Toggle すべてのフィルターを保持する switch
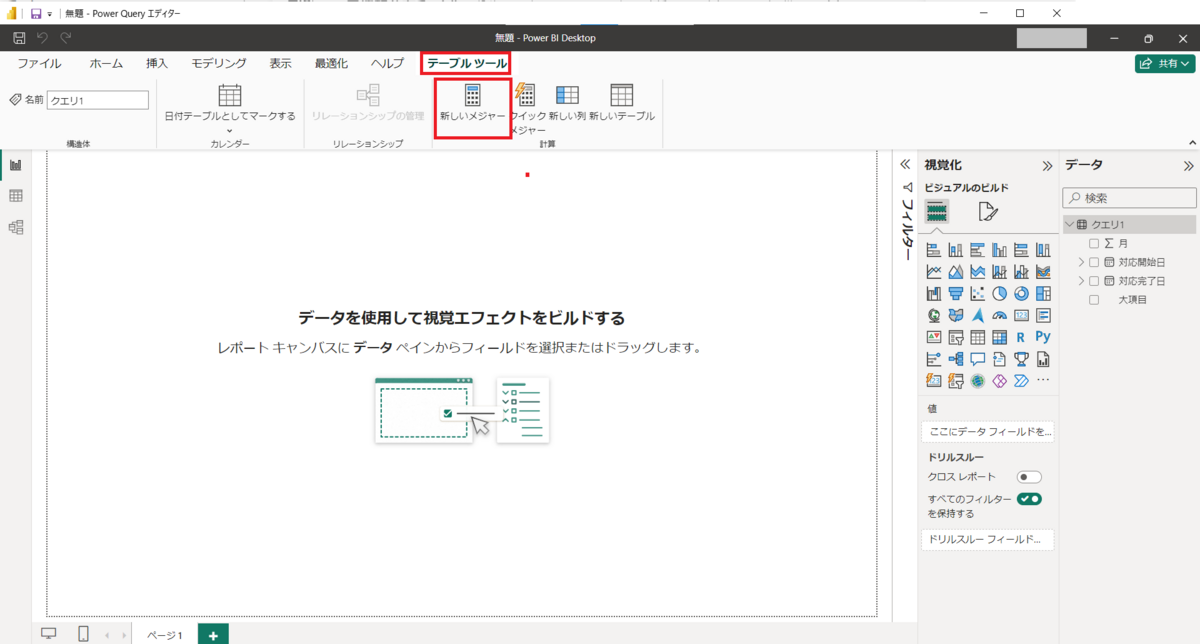The image size is (1200, 644). click(x=1030, y=498)
